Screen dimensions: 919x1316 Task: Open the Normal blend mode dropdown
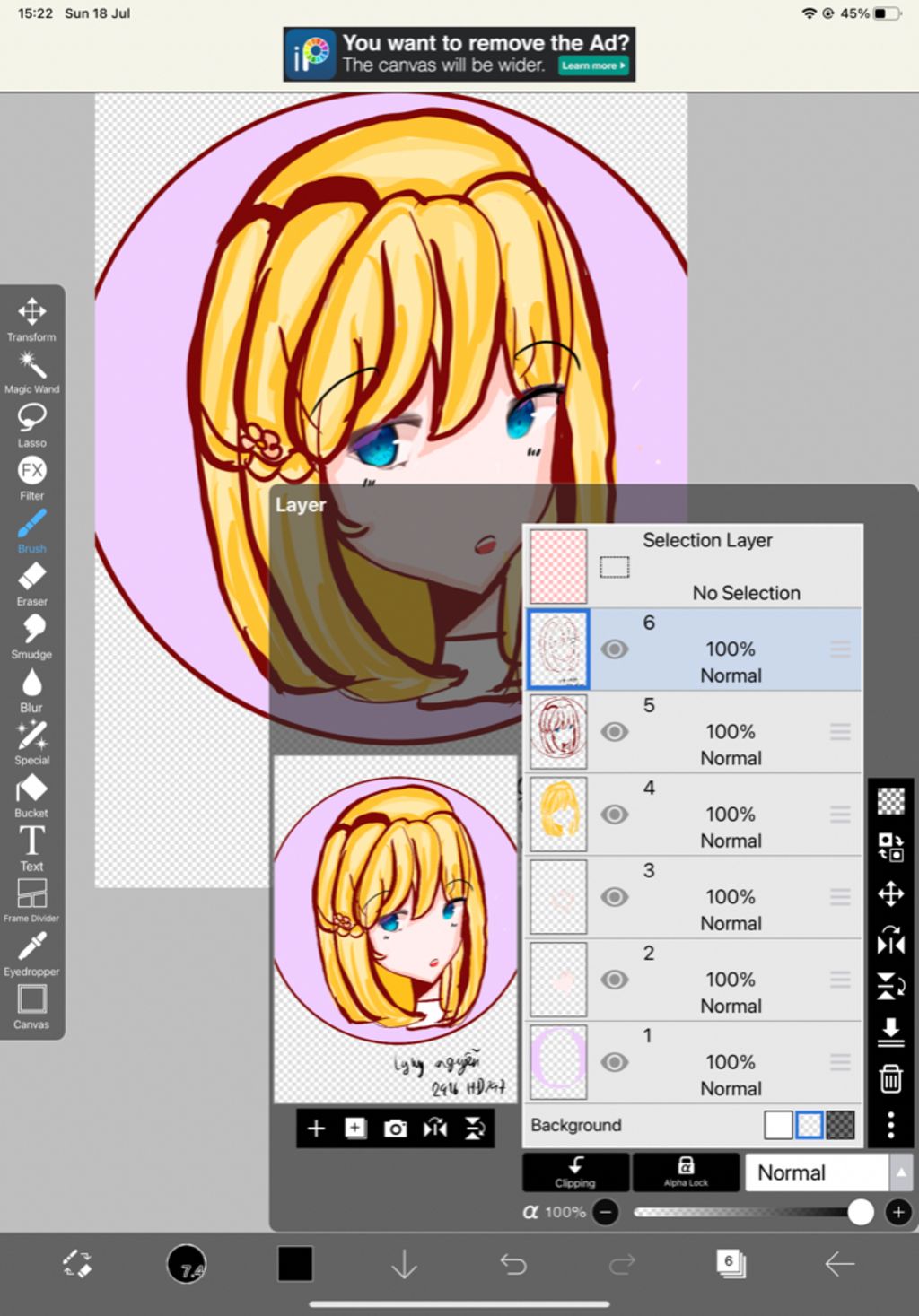[816, 1172]
